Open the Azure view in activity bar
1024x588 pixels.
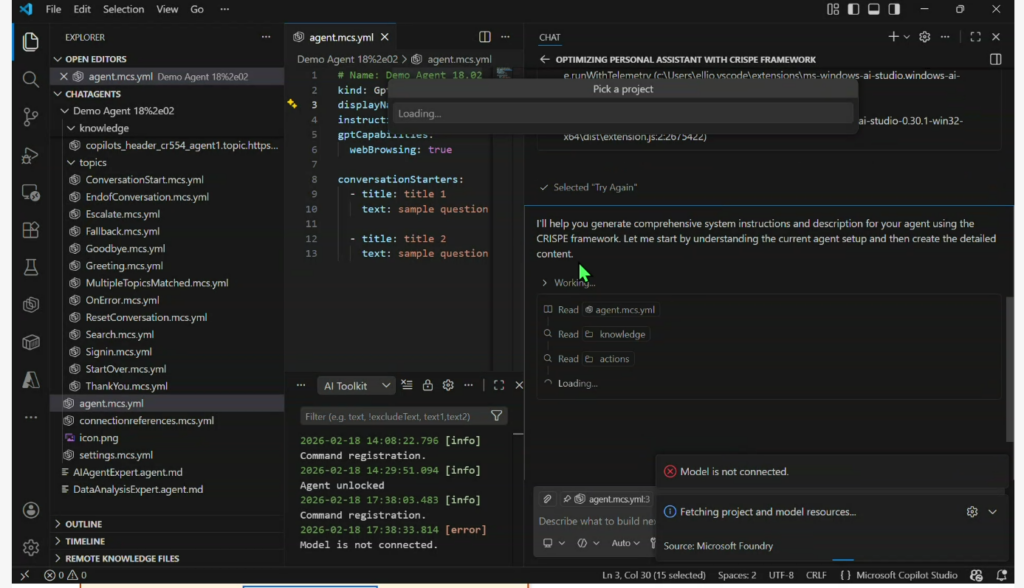(30, 380)
